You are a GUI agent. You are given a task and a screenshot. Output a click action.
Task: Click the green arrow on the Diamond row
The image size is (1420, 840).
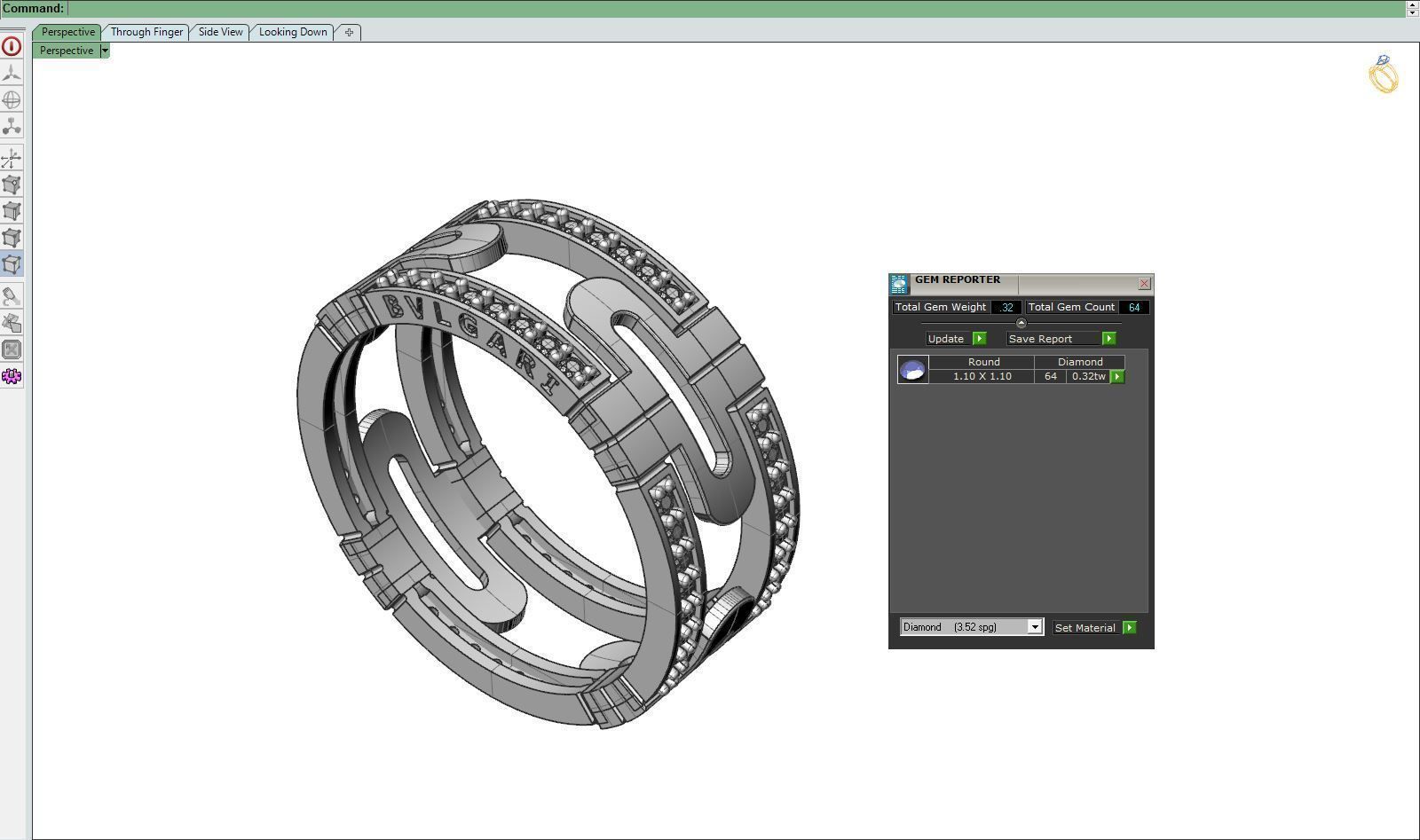[x=1117, y=377]
